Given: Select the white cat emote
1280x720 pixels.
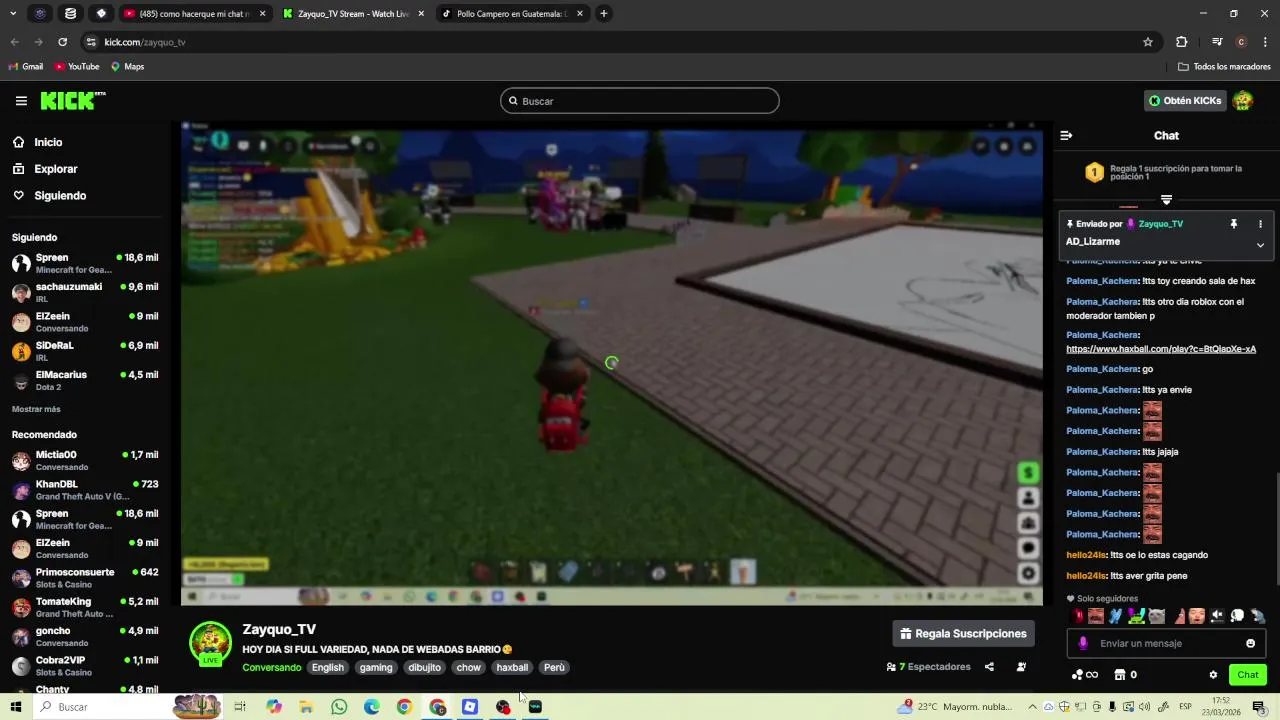Looking at the screenshot, I should (1157, 616).
